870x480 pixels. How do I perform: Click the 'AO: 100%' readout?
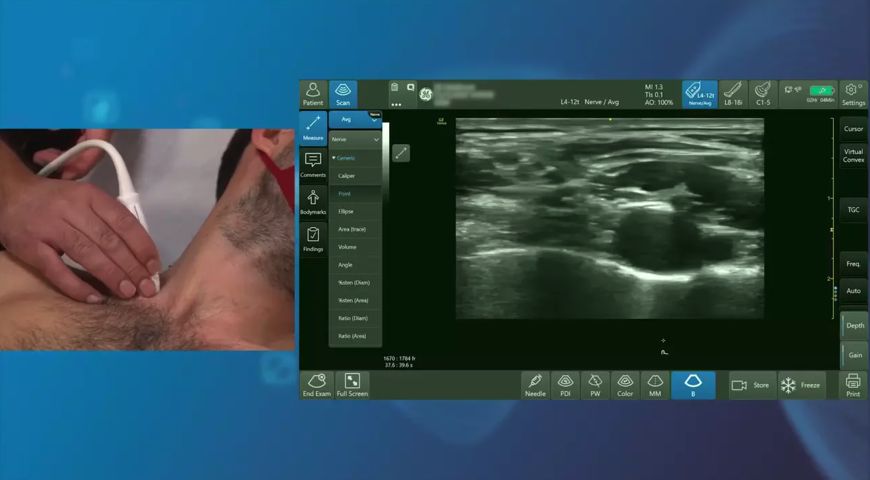659,103
